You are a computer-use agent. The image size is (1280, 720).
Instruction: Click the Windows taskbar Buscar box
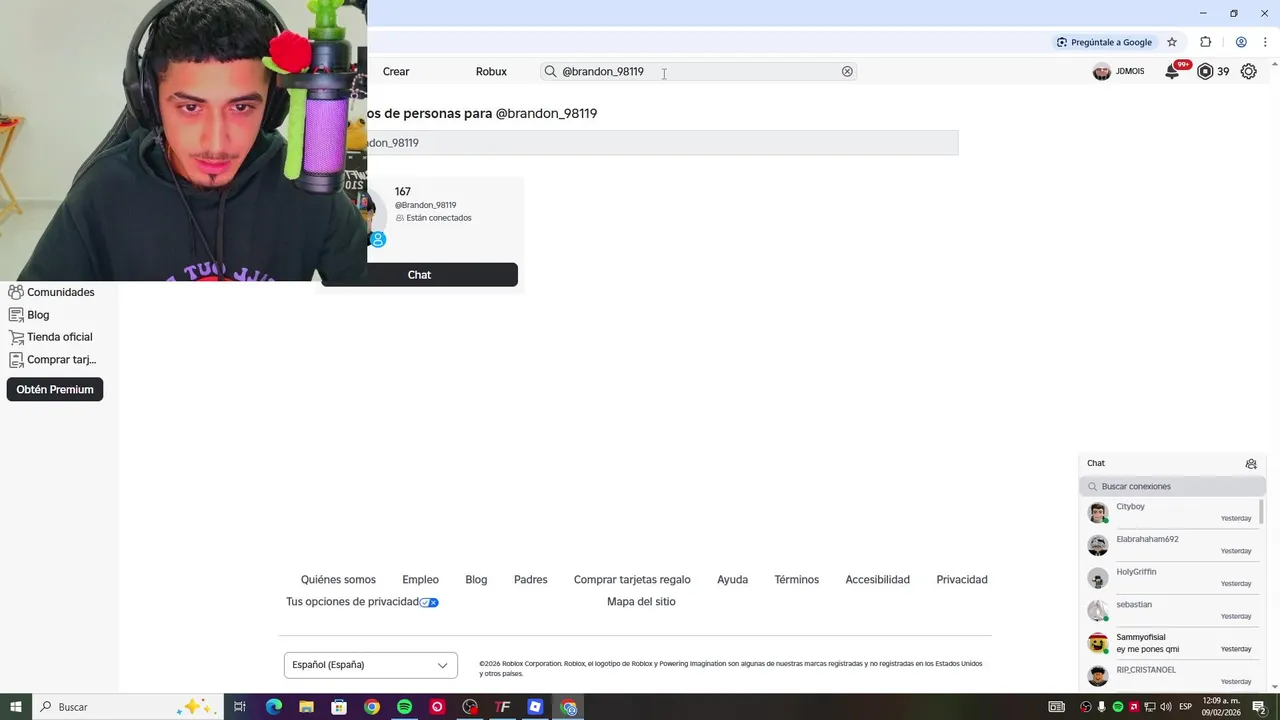[127, 707]
